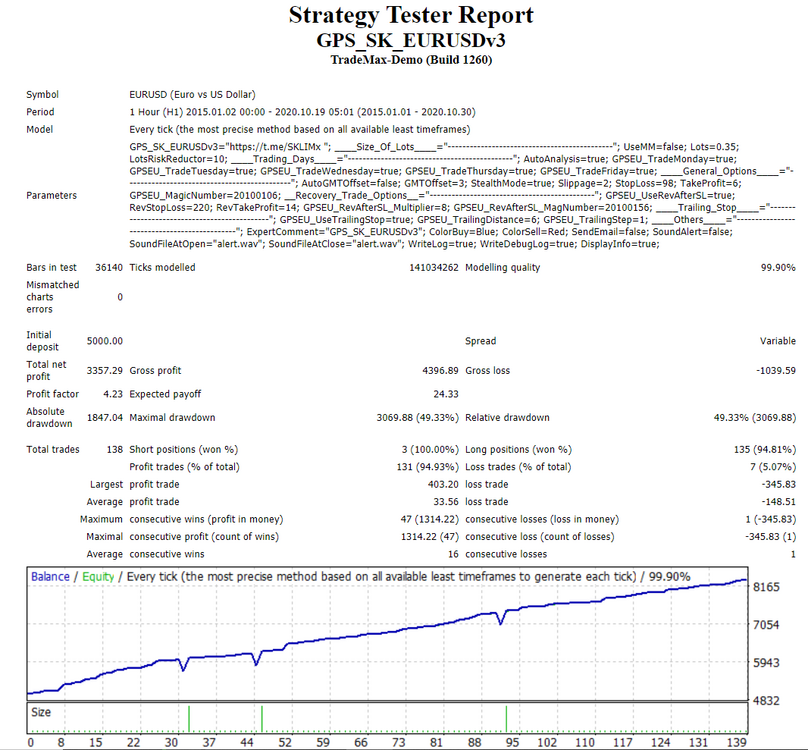Click Relative drawdown value 49.33% (3069.88)
Viewport: 808px width, 750px height.
point(754,418)
